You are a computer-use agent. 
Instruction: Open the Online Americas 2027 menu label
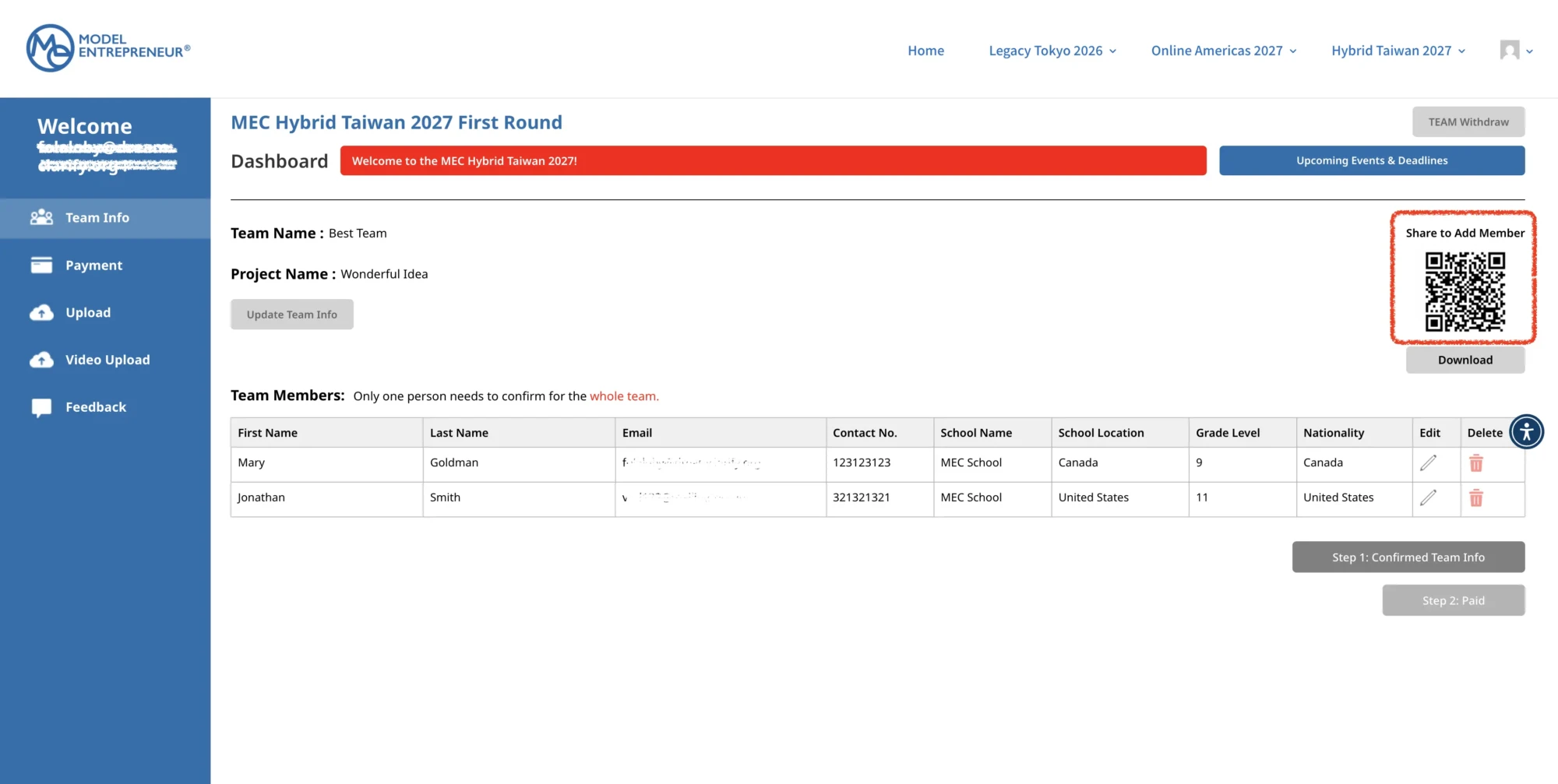1217,51
